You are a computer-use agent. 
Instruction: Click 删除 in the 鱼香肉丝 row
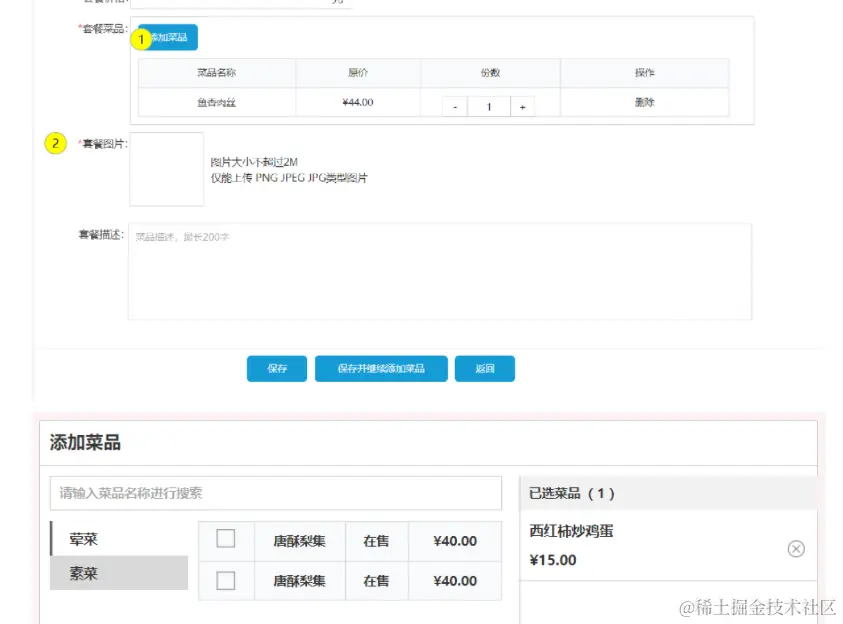[644, 102]
